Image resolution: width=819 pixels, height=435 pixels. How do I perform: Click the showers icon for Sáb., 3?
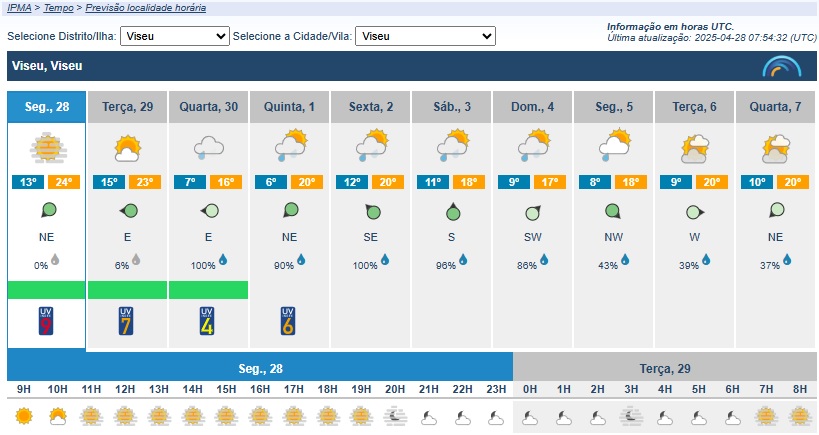coord(452,146)
